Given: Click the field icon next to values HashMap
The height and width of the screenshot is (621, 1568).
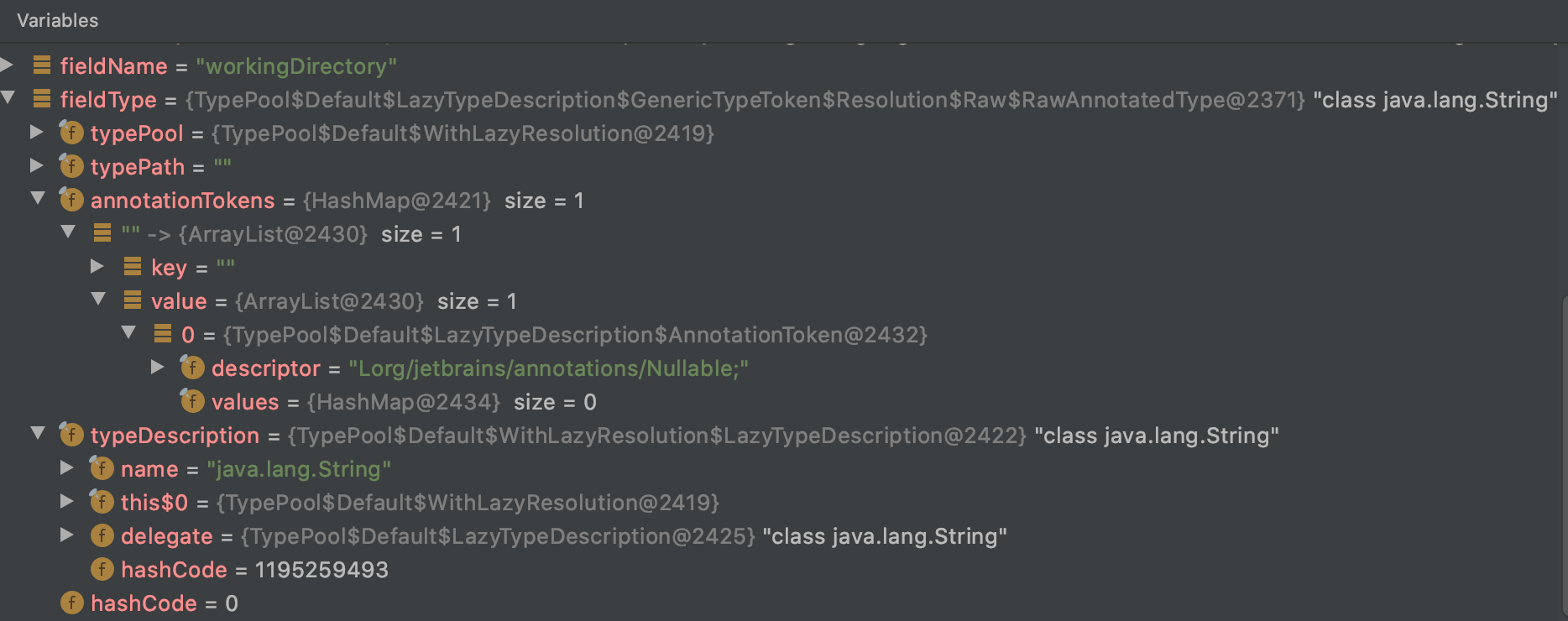Looking at the screenshot, I should click(191, 401).
